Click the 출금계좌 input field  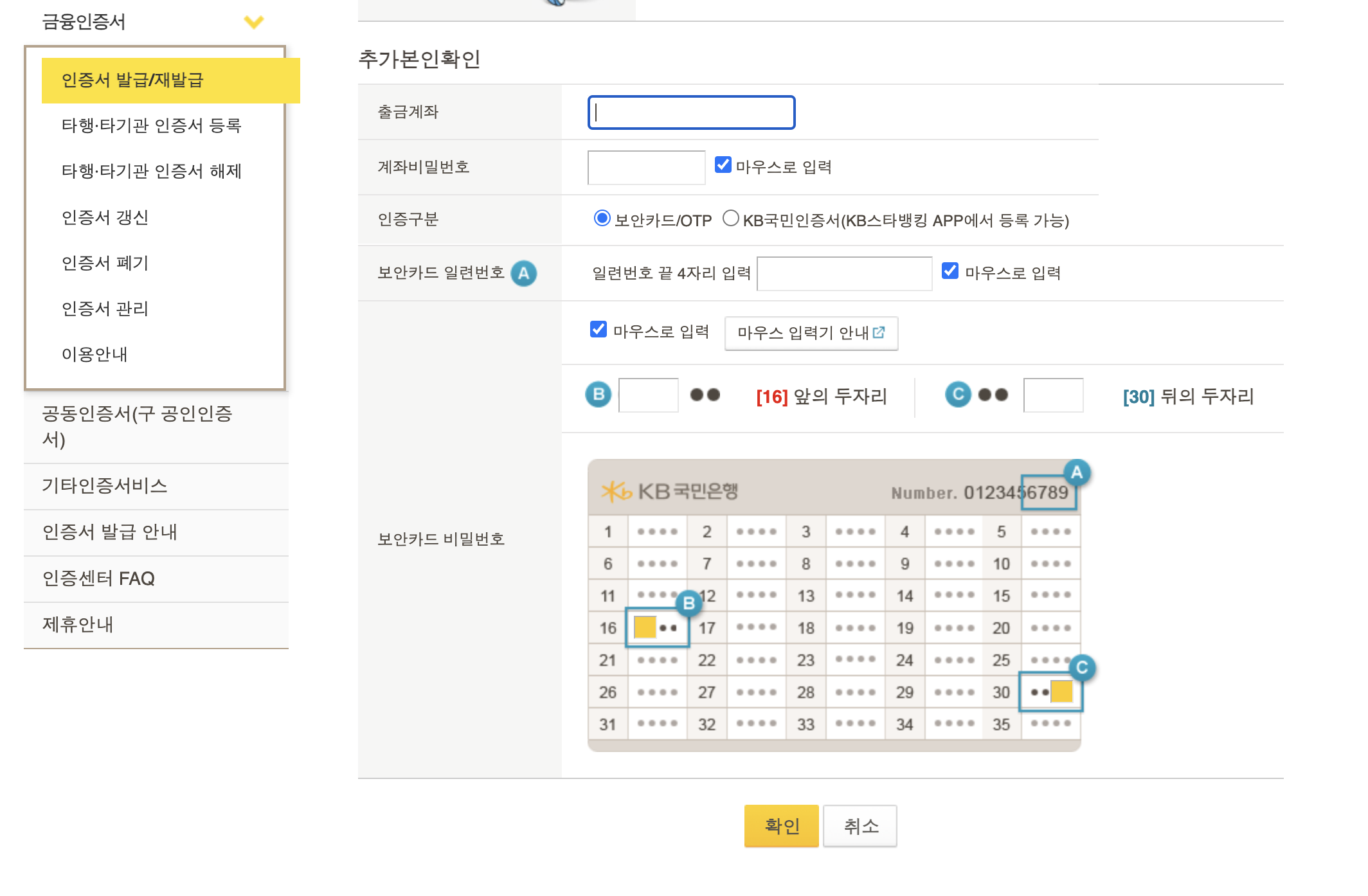click(691, 112)
